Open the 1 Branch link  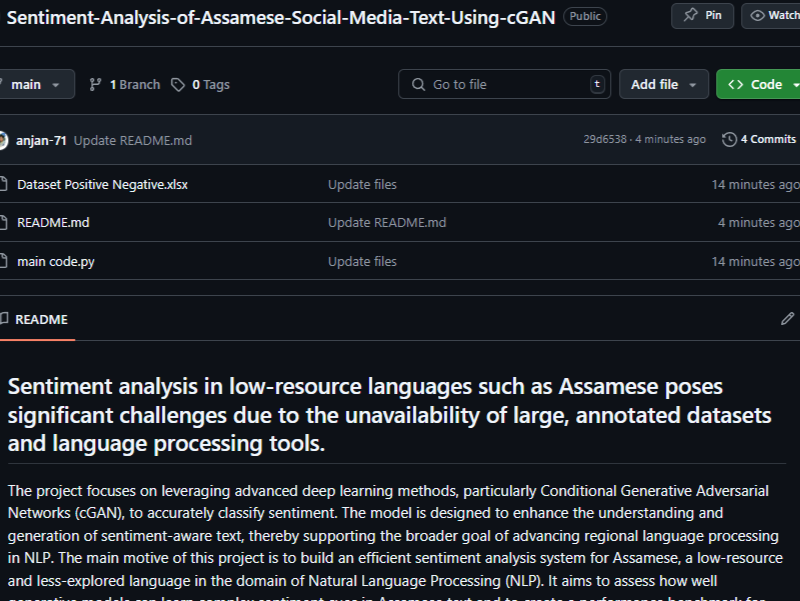[x=125, y=85]
